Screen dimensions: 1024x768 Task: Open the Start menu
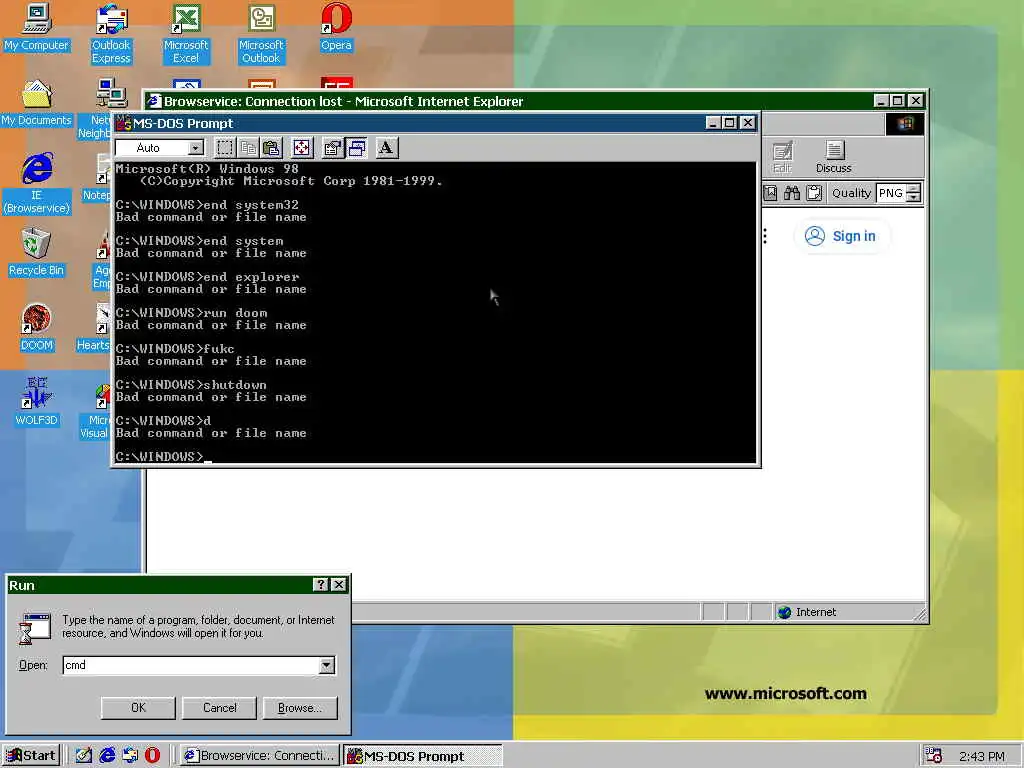31,756
